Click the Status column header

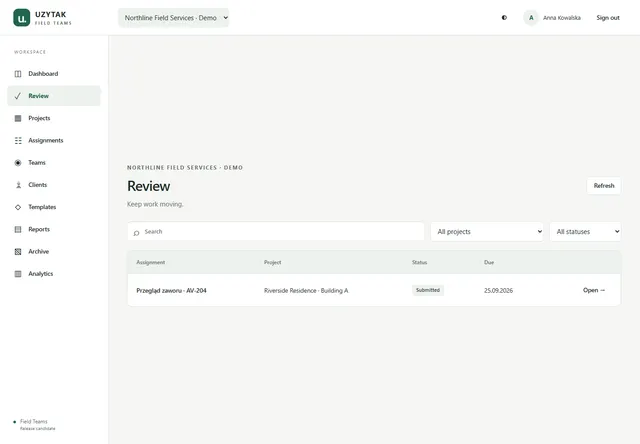[420, 262]
